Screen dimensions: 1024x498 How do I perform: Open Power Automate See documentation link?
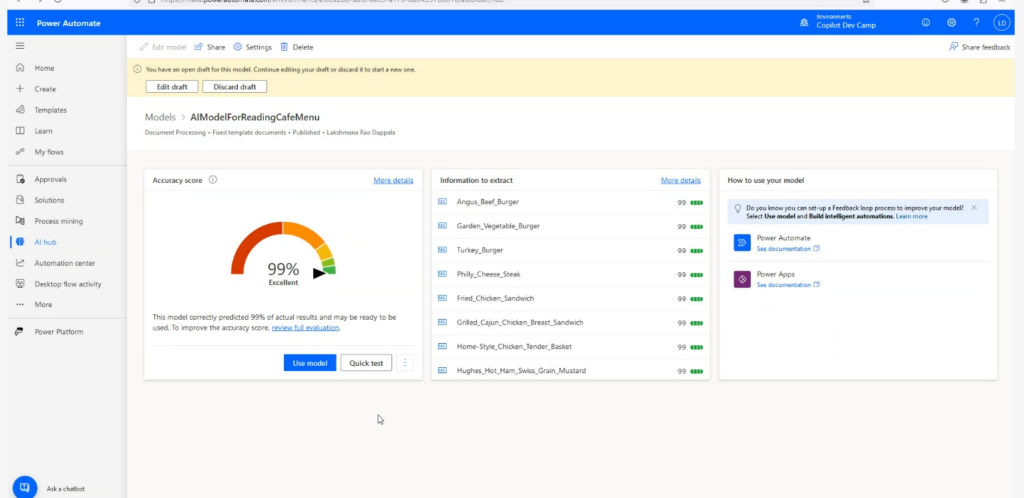click(788, 249)
